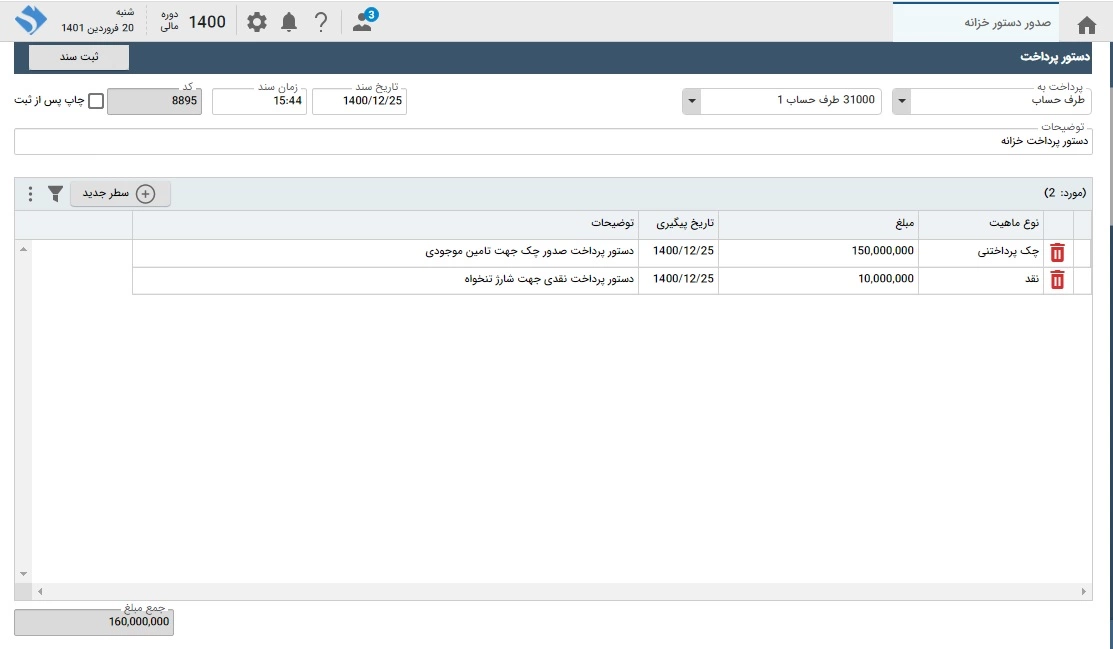Delete the نقد row using trash icon

(x=1057, y=280)
